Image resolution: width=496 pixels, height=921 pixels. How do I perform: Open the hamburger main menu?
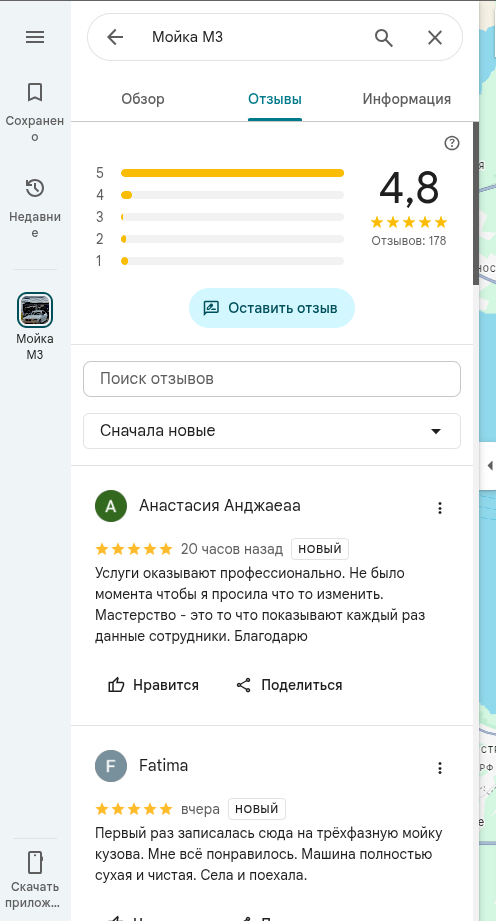(x=35, y=37)
